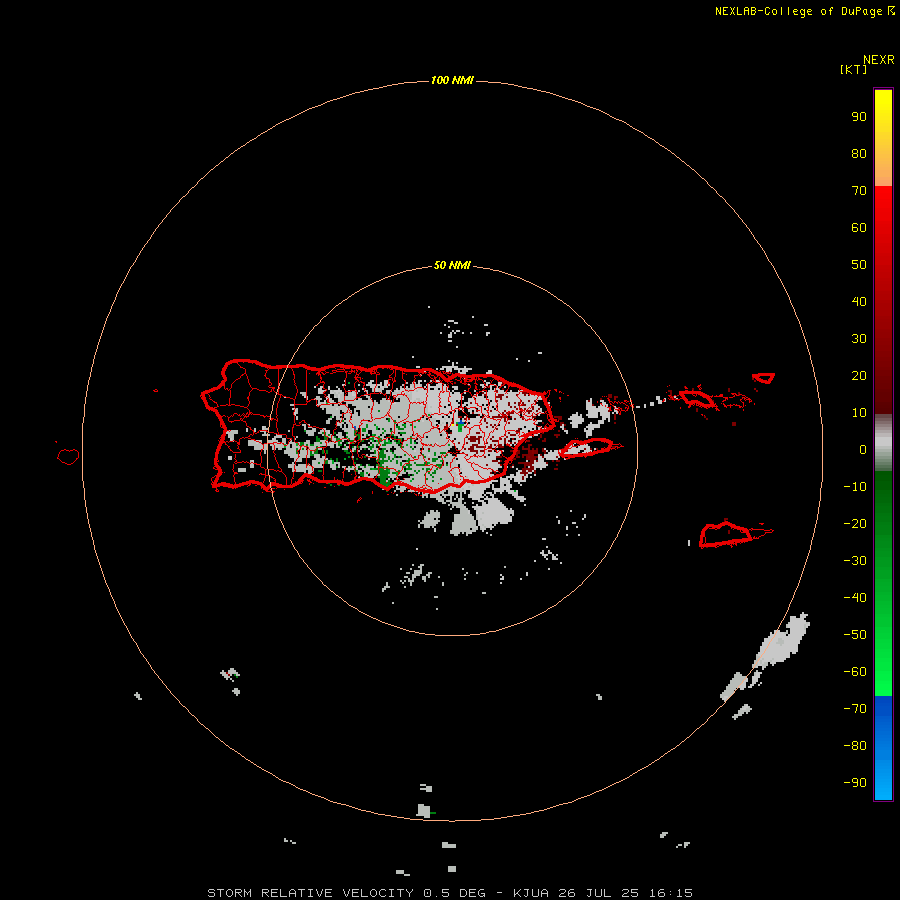Click the 50 NMI range ring label
900x900 pixels.
coord(452,265)
